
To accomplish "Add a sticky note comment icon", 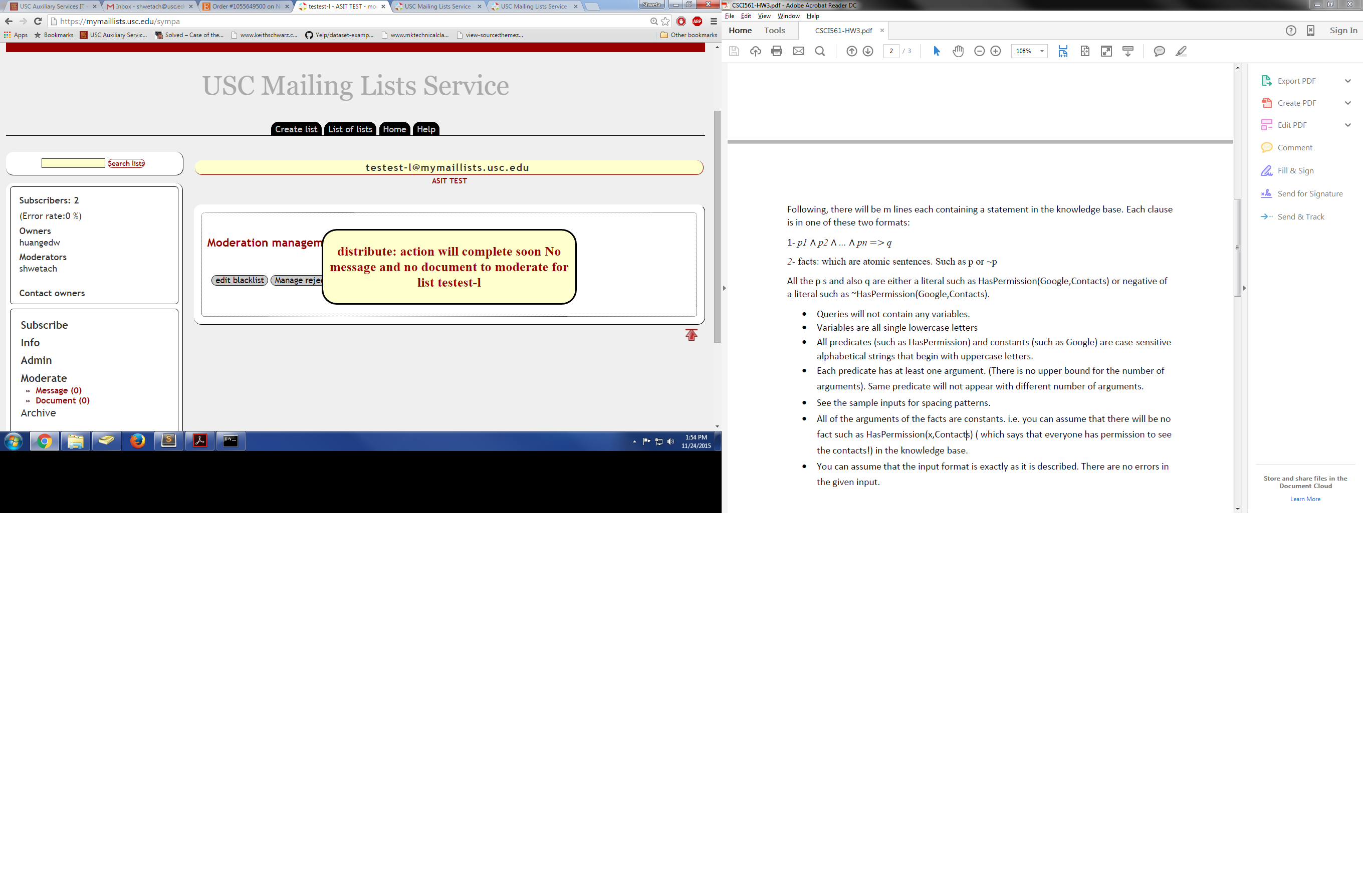I will pyautogui.click(x=1159, y=51).
